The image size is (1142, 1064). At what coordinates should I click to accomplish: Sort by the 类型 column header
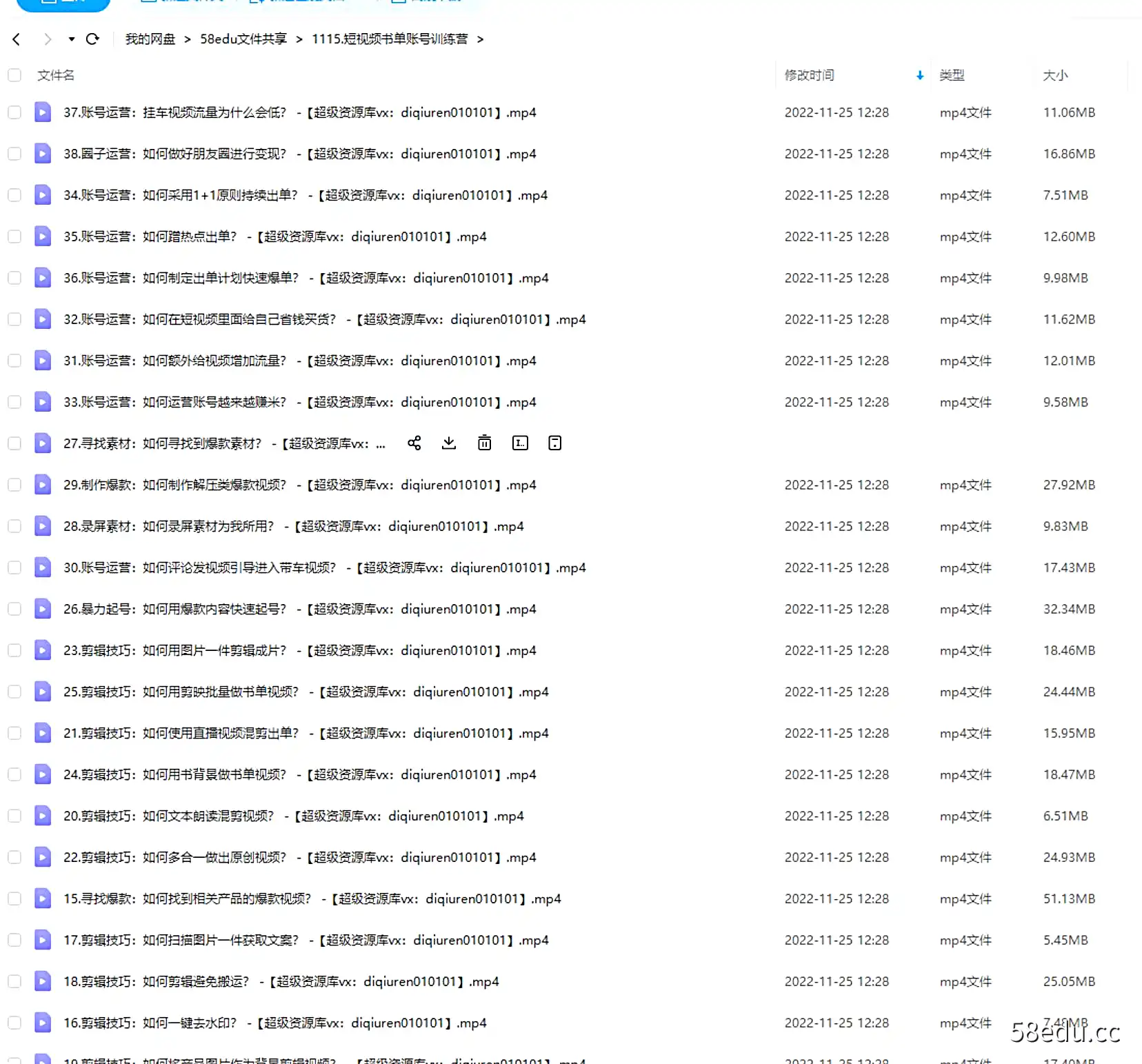coord(952,75)
